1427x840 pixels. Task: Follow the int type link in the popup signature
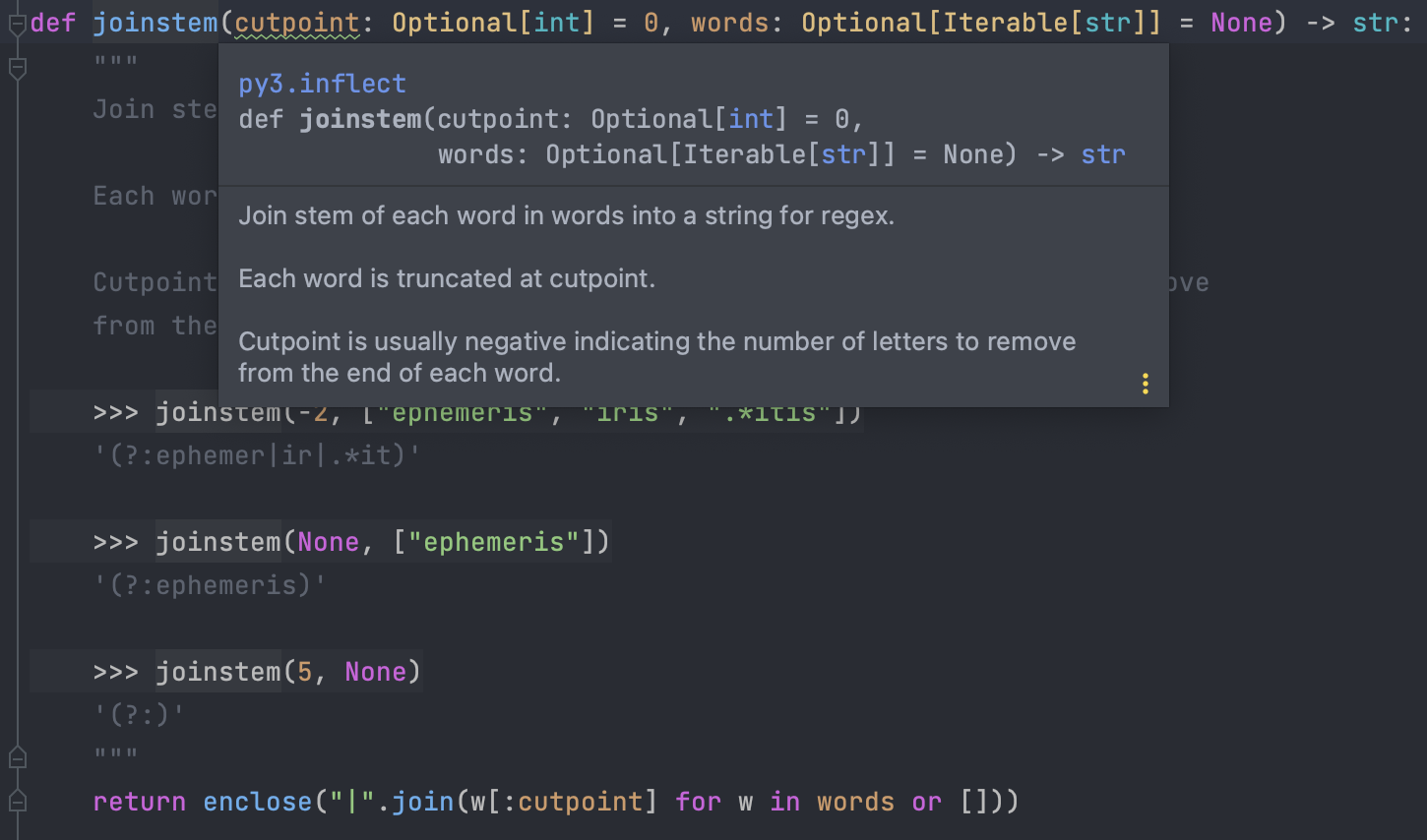click(x=751, y=119)
